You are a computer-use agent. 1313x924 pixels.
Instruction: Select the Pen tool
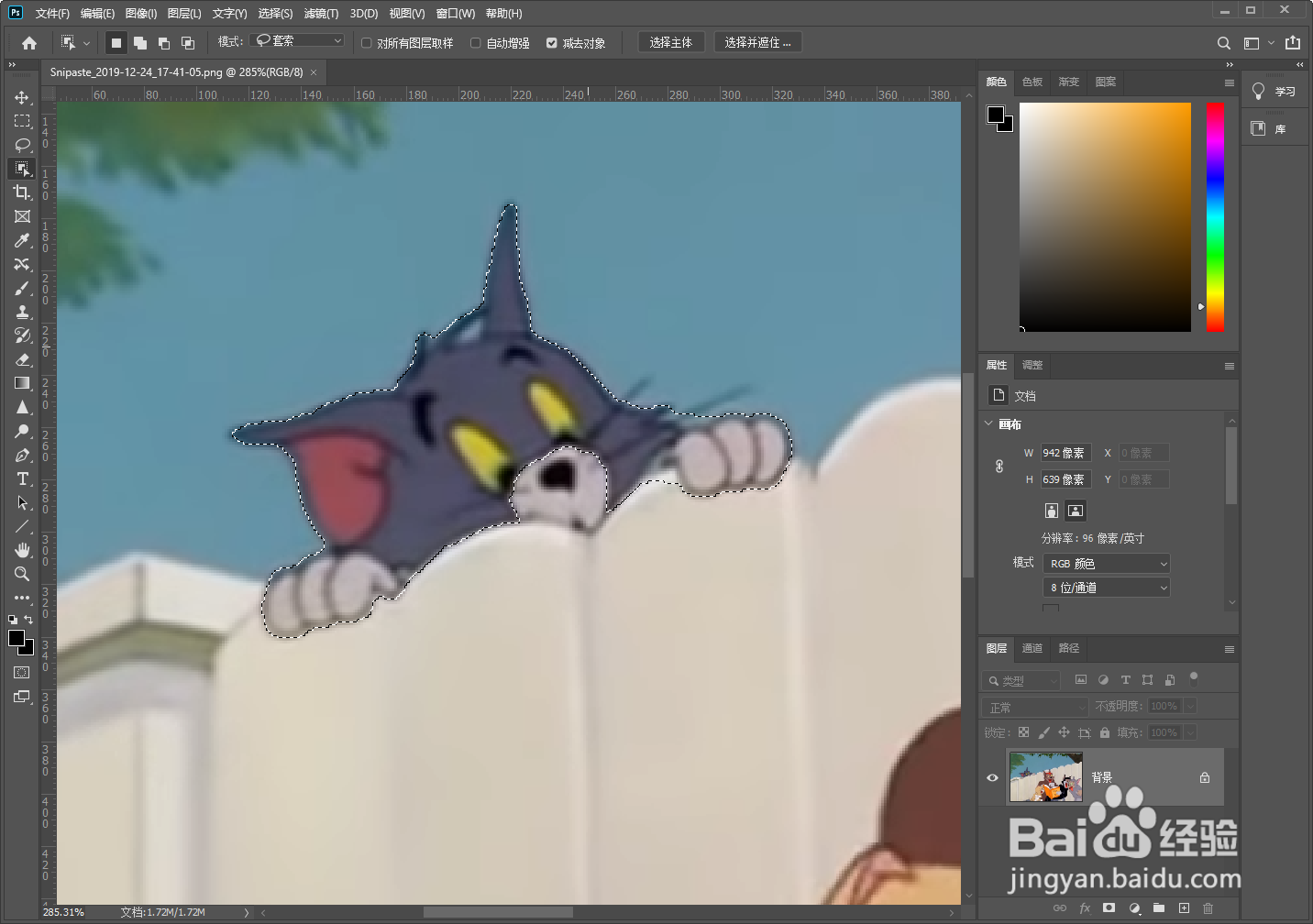pyautogui.click(x=22, y=455)
